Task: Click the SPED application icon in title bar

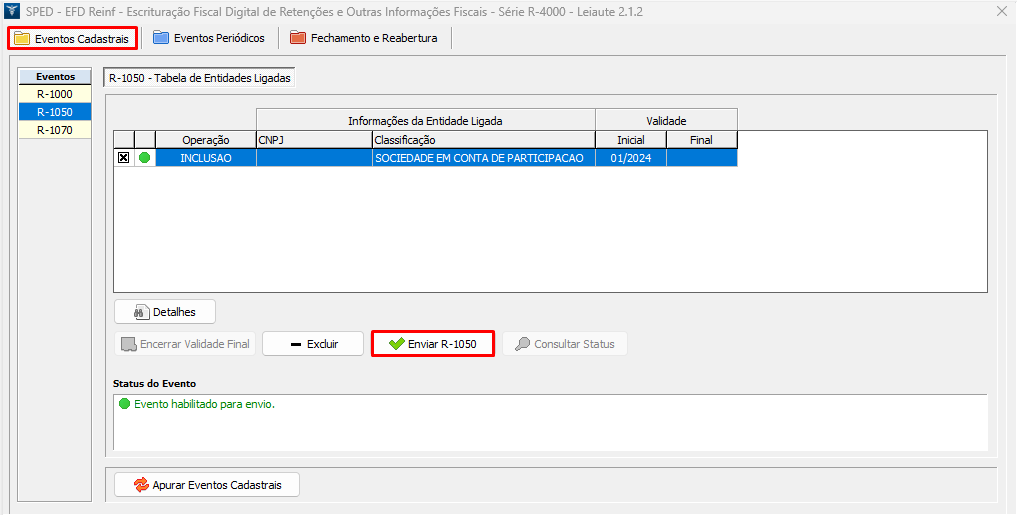Action: tap(13, 11)
